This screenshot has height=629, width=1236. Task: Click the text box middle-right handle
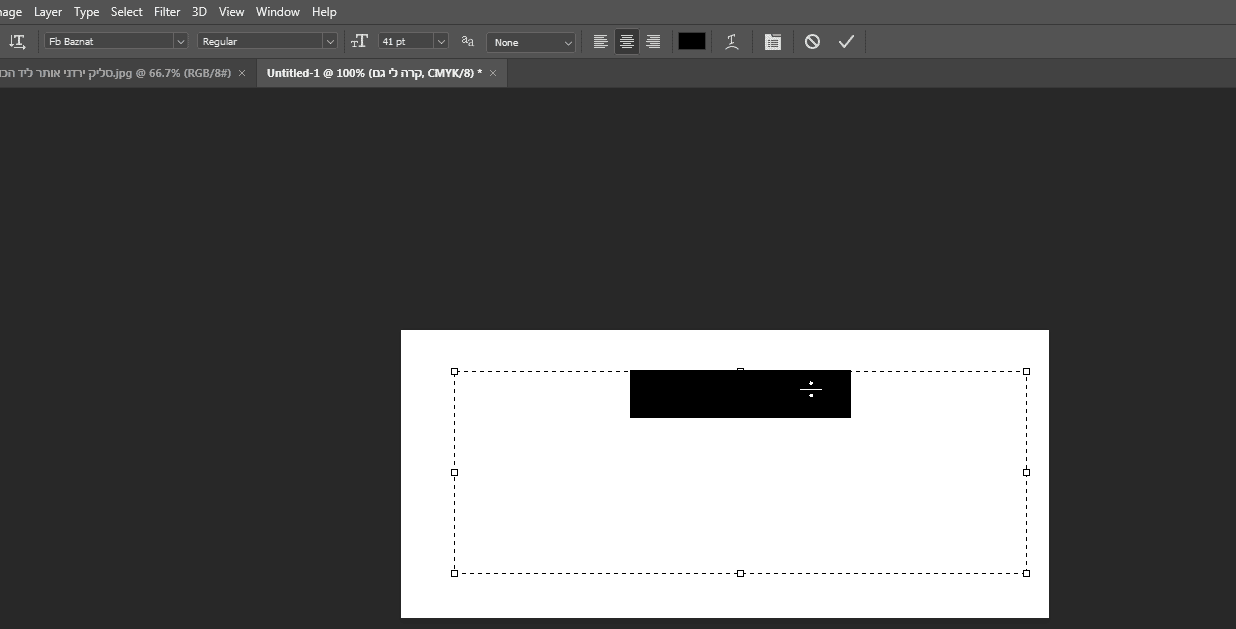(1026, 472)
